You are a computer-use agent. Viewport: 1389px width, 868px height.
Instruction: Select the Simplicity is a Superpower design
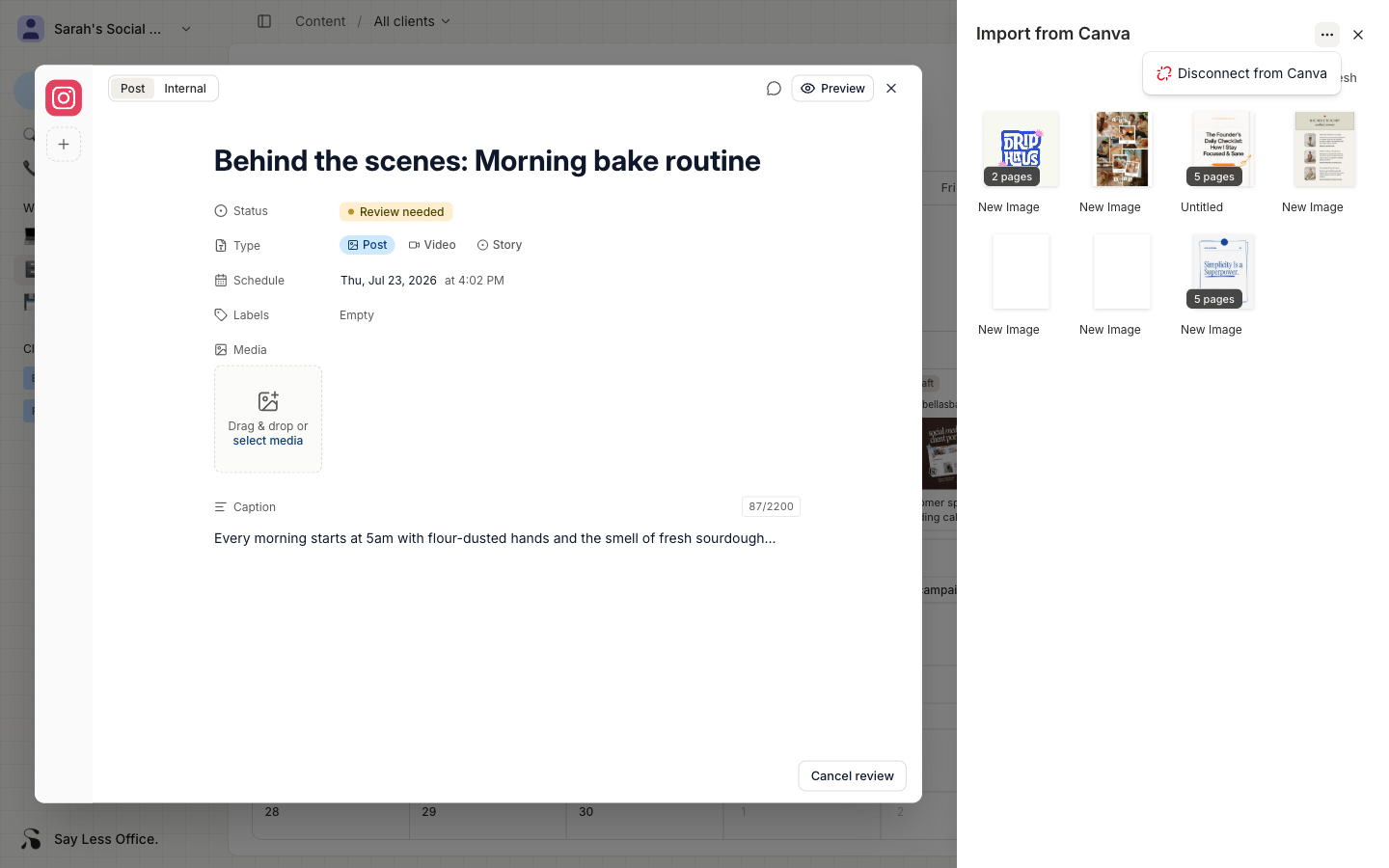pyautogui.click(x=1223, y=272)
